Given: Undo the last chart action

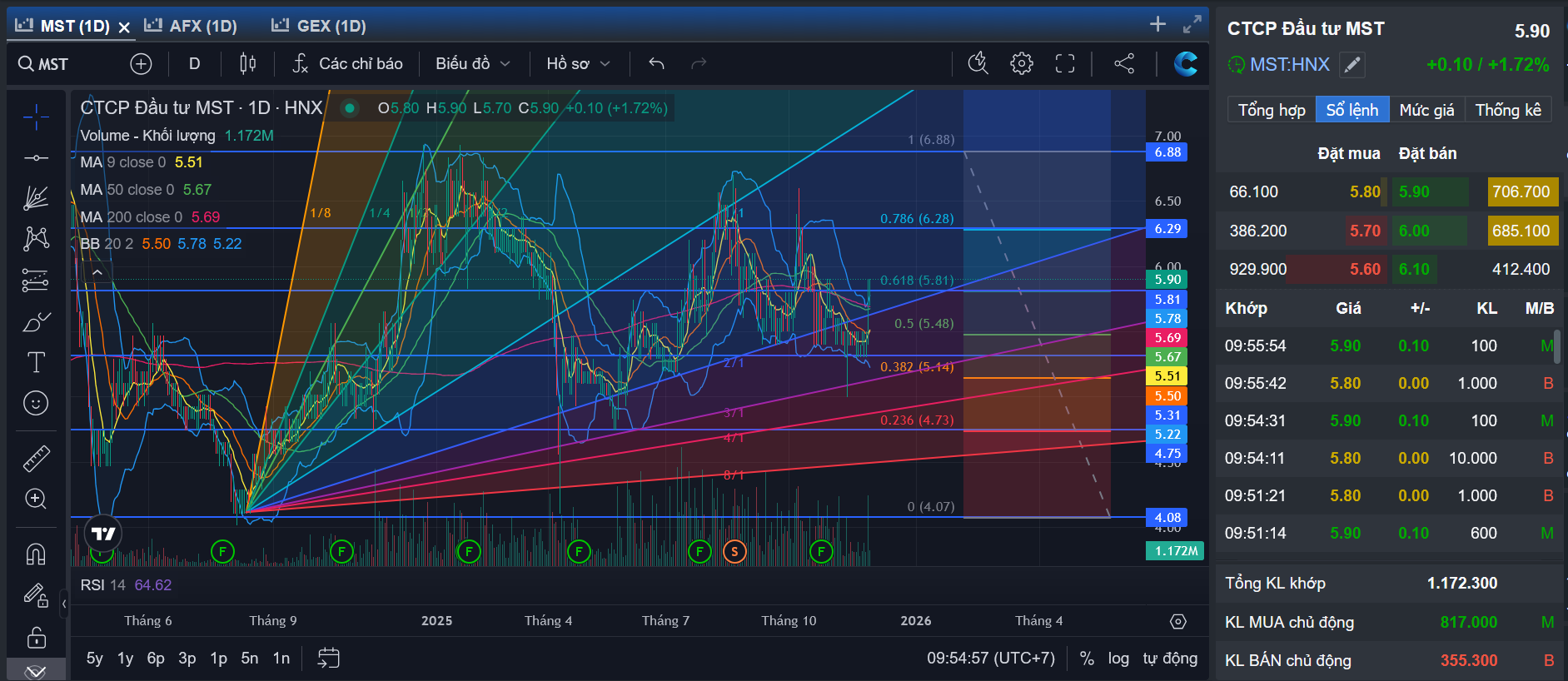Looking at the screenshot, I should coord(656,63).
